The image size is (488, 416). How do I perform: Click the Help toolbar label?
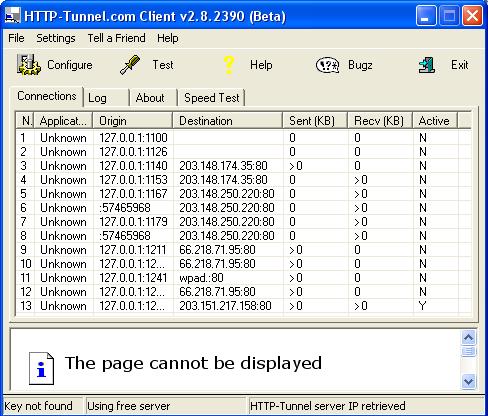pos(261,65)
